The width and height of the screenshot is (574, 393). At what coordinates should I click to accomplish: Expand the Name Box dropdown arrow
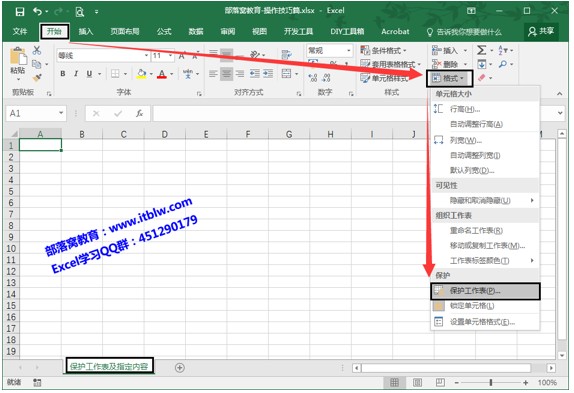(61, 113)
